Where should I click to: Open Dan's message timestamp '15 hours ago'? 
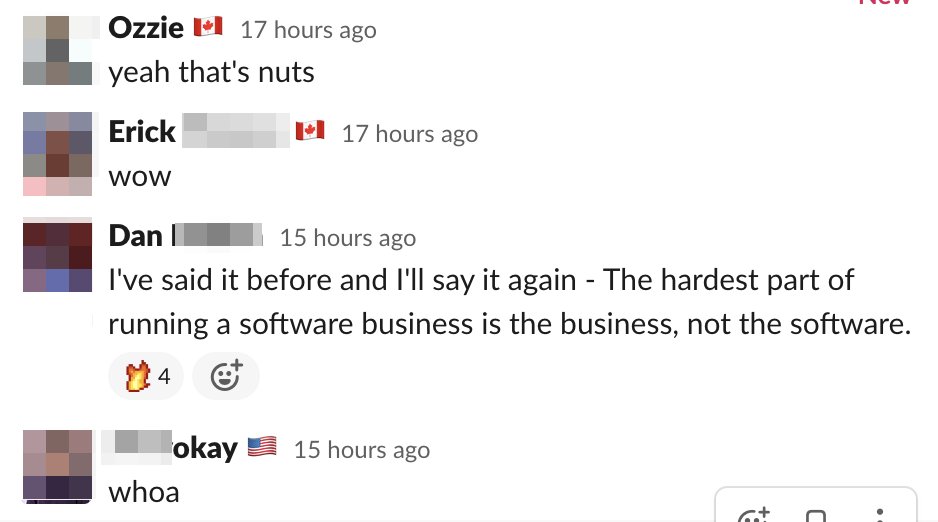pyautogui.click(x=347, y=237)
